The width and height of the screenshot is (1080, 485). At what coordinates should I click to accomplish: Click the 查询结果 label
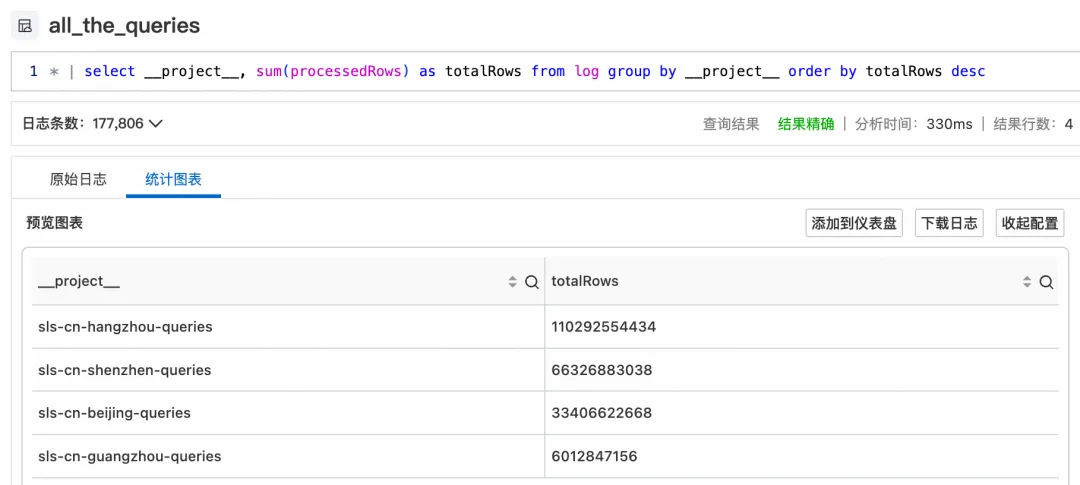coord(731,124)
